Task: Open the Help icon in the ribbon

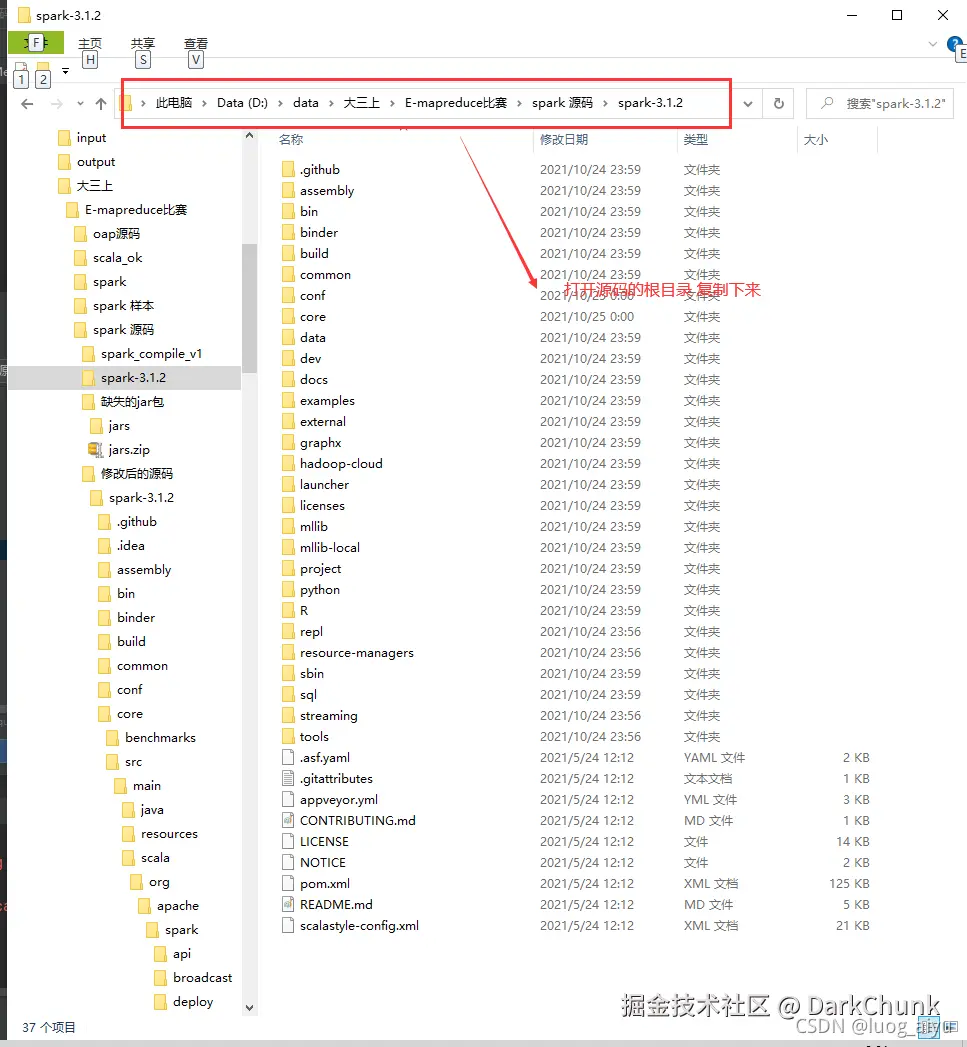Action: tap(955, 45)
